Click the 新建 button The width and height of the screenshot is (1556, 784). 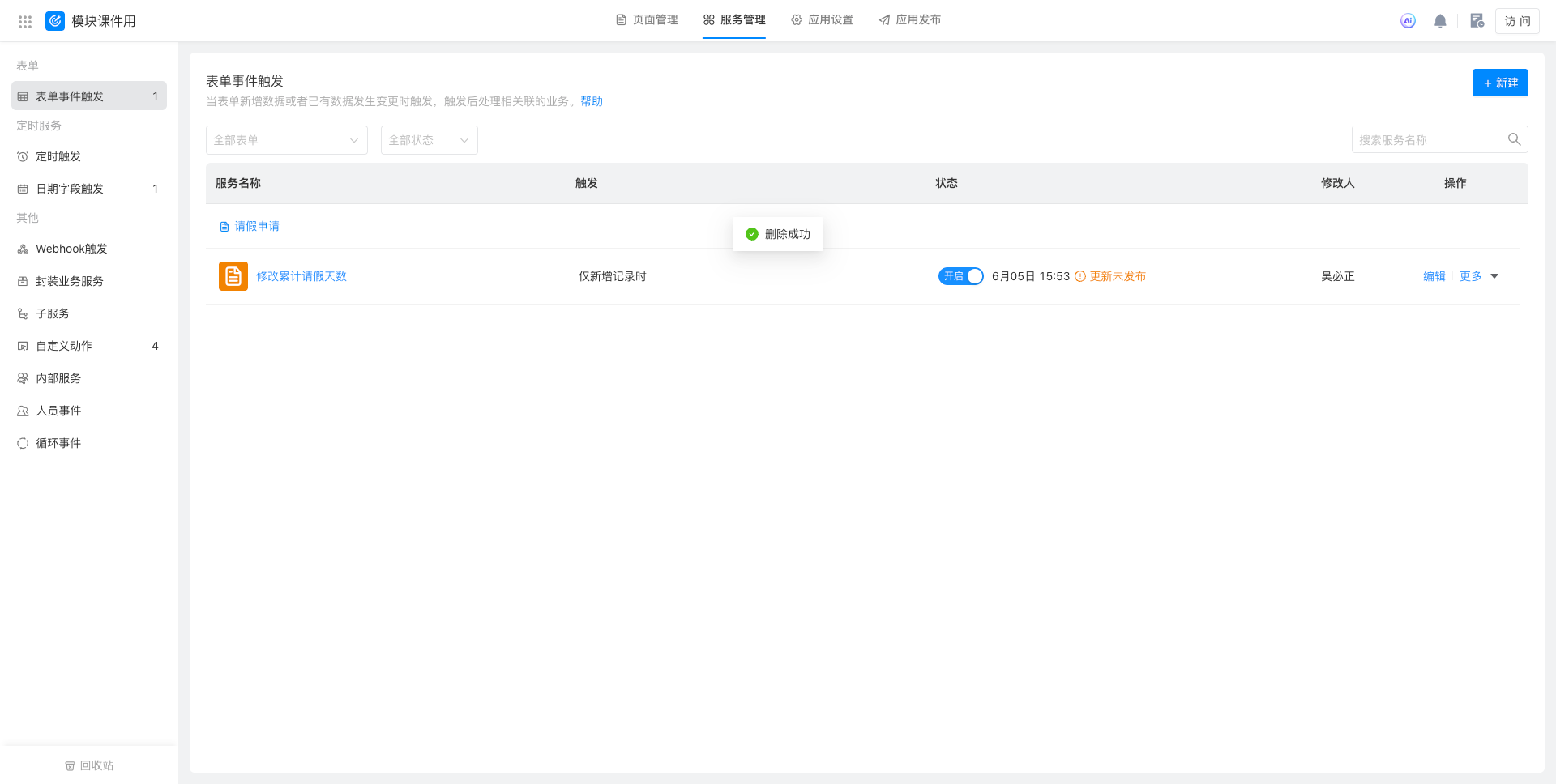(1500, 83)
